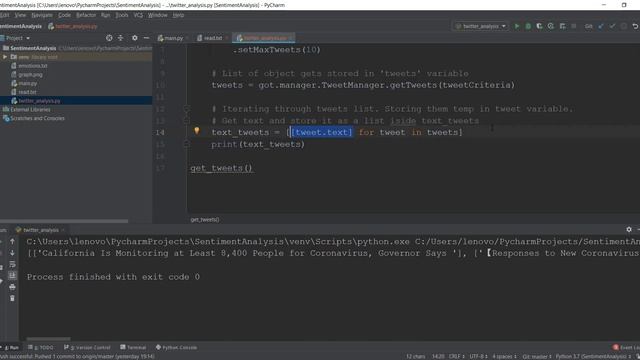Open Project panel settings gear
640x360 pixels.
tap(135, 38)
